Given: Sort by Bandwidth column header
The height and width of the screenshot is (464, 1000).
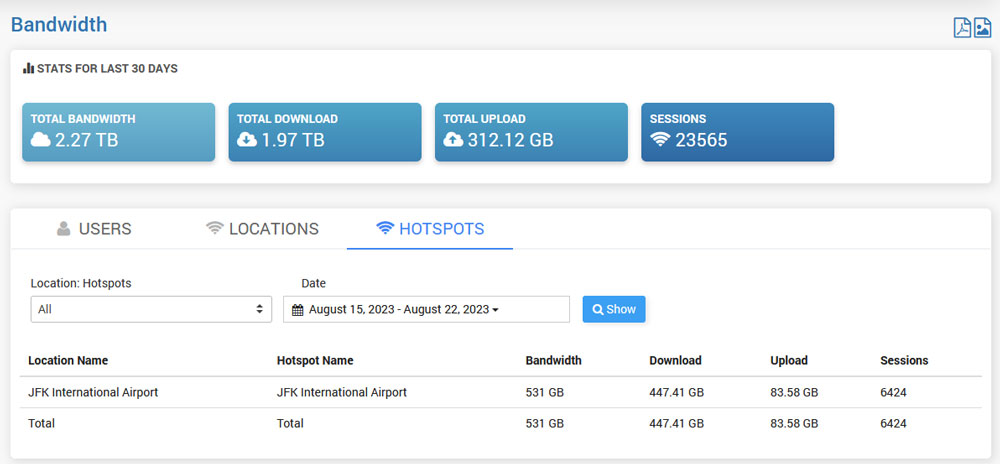Looking at the screenshot, I should [553, 360].
